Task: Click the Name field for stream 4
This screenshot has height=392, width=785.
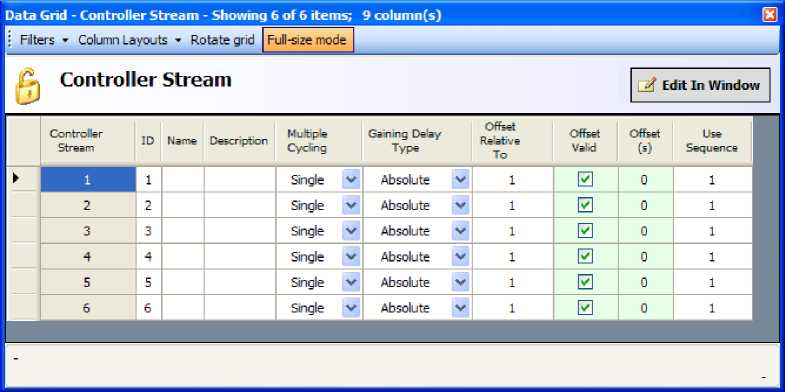Action: click(183, 256)
